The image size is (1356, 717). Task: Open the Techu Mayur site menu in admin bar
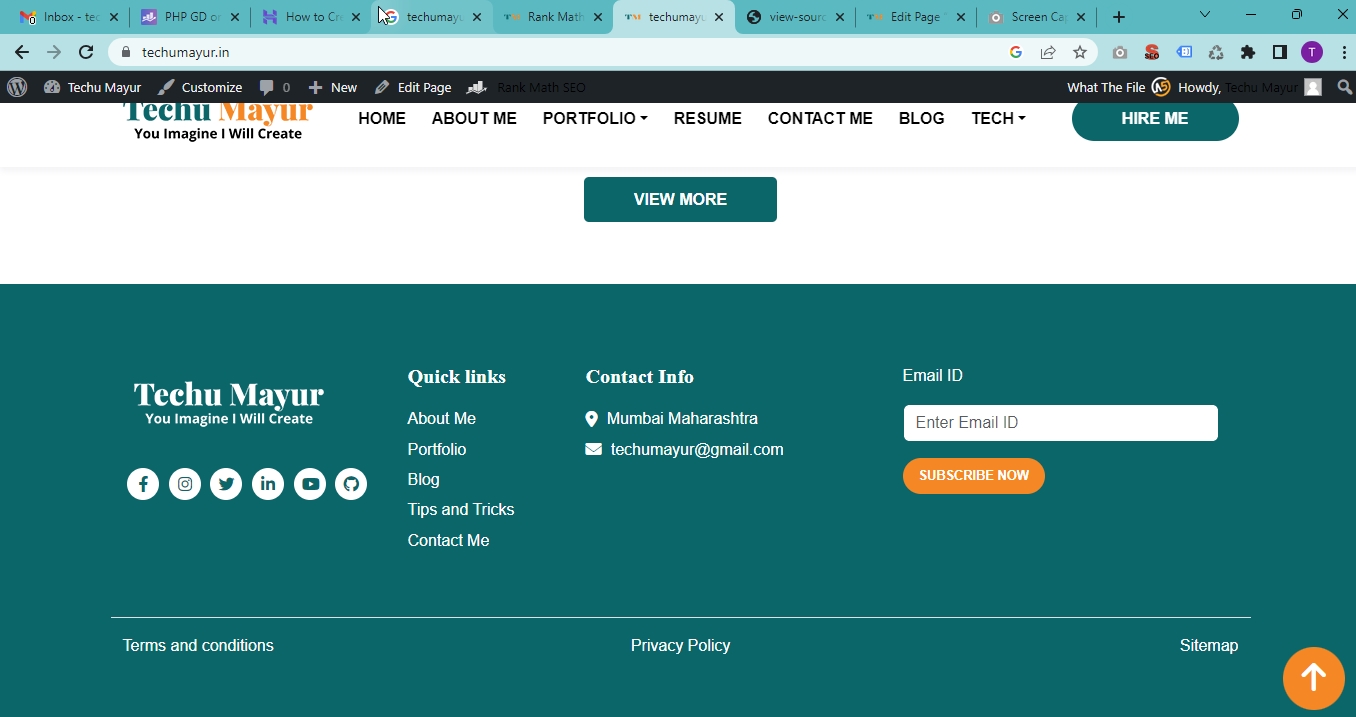93,87
